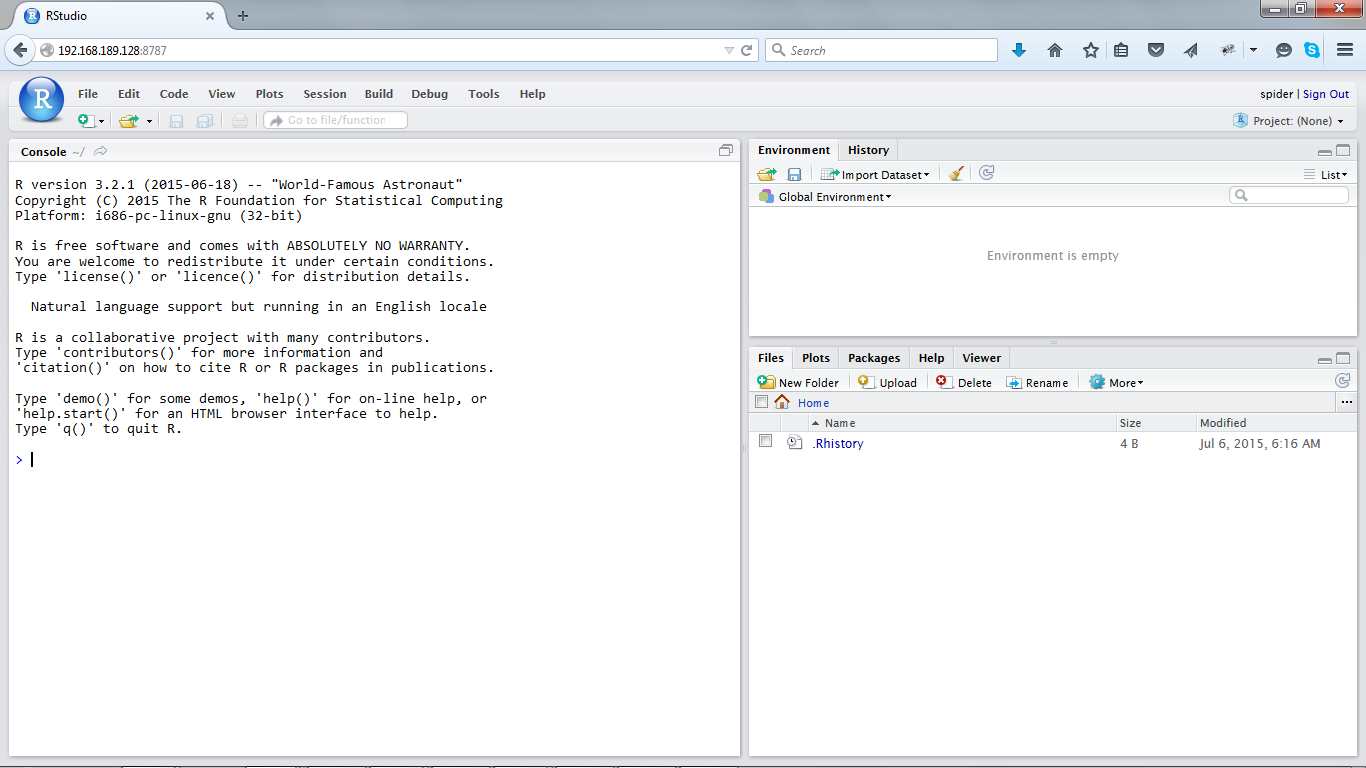This screenshot has height=768, width=1366.
Task: Open the View menu
Action: click(x=222, y=94)
